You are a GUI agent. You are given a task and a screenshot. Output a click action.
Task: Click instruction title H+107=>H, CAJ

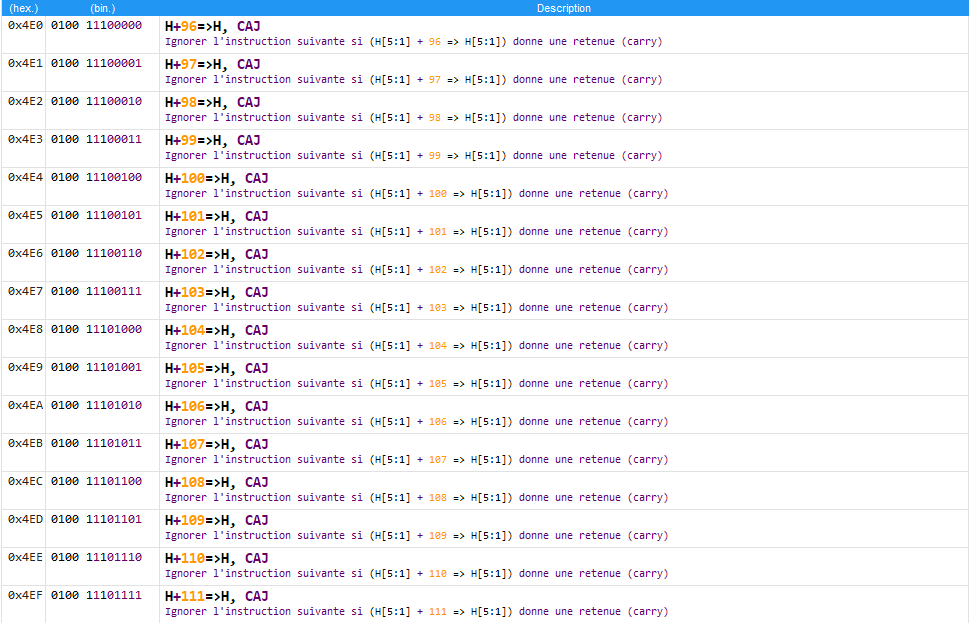(x=217, y=445)
